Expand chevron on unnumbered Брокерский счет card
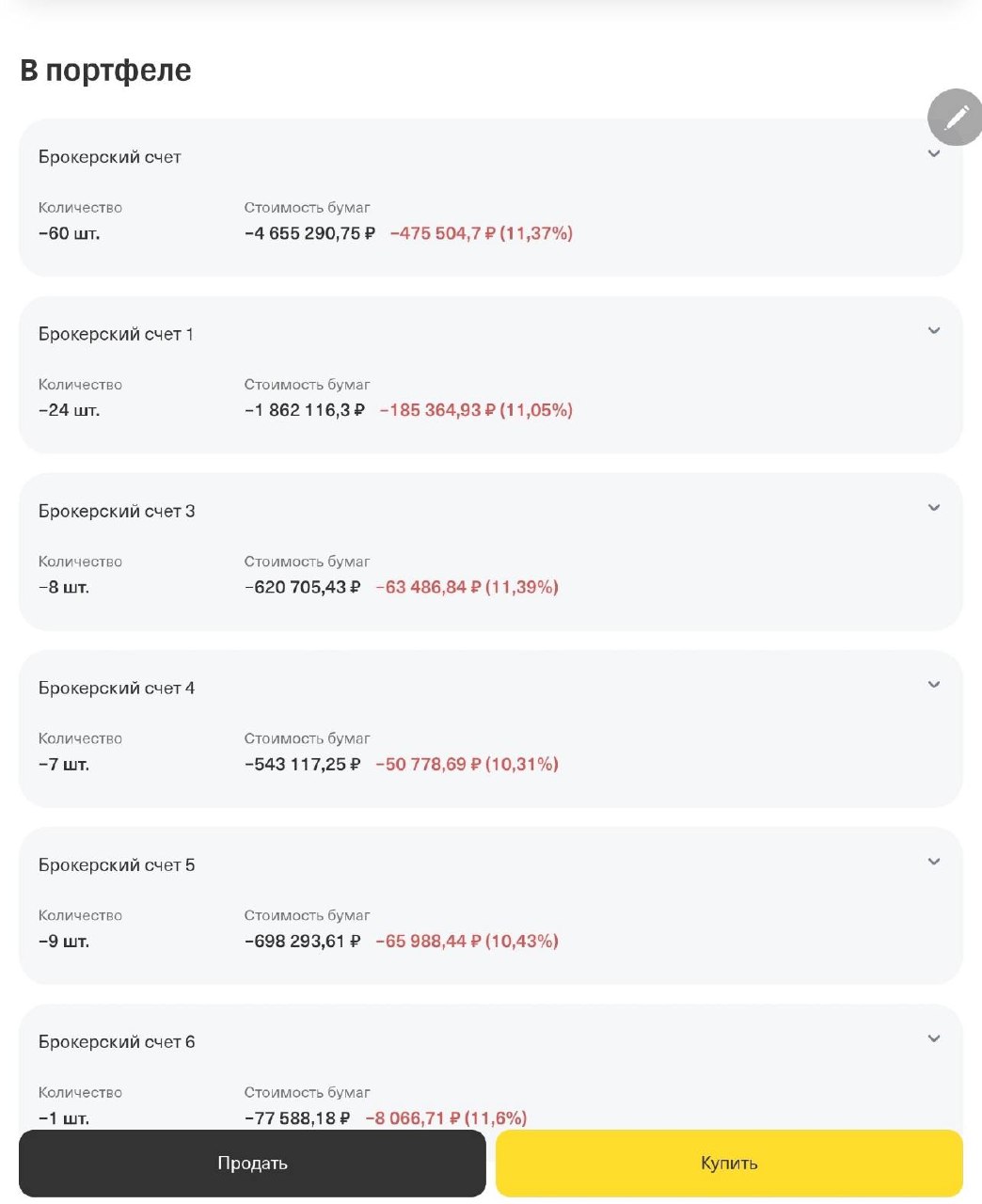This screenshot has height=1204, width=982. (x=934, y=154)
